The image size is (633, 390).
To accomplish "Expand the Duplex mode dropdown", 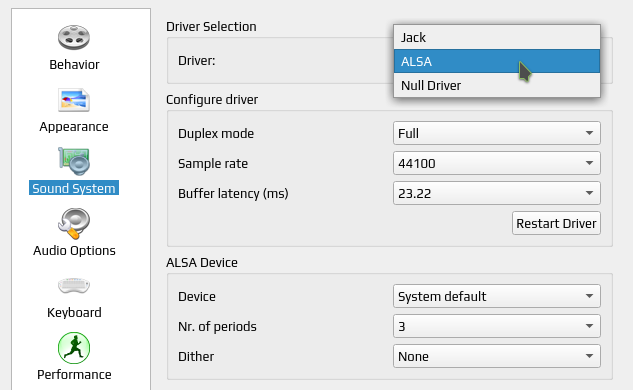I will [x=497, y=133].
